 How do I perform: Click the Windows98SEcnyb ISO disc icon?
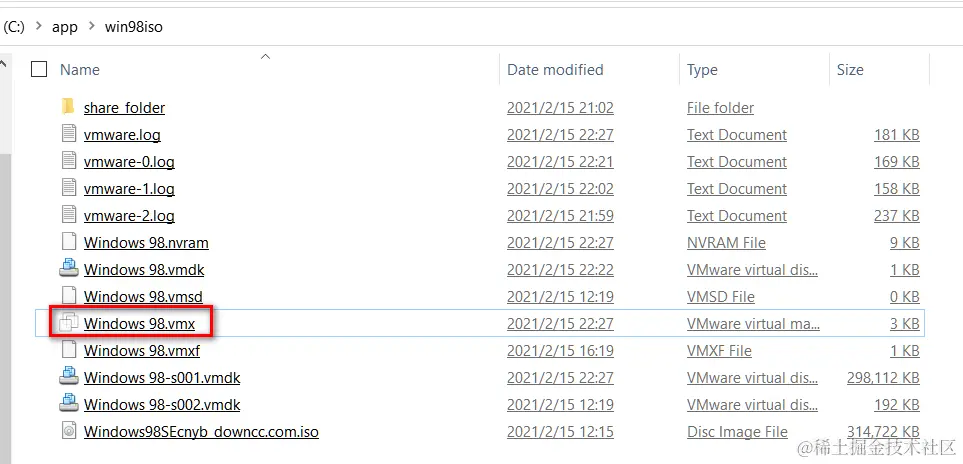click(x=69, y=431)
